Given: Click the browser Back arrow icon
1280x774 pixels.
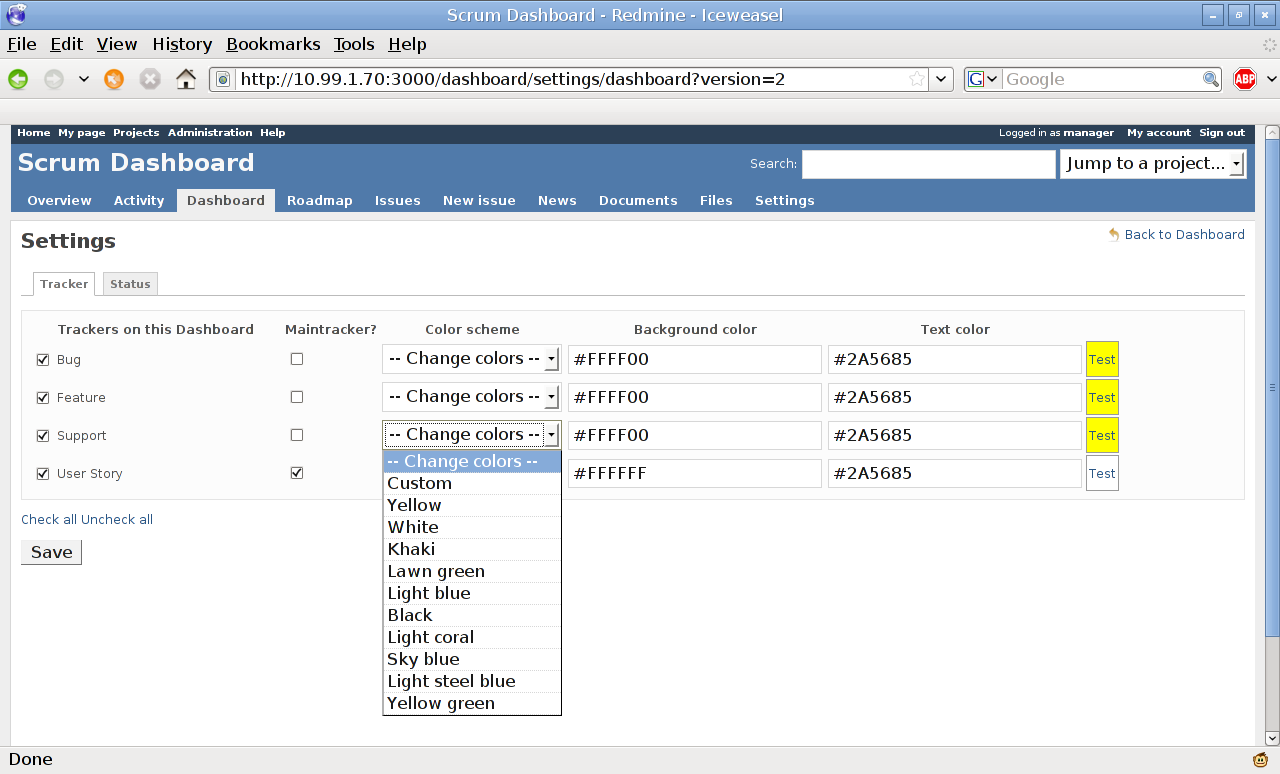Looking at the screenshot, I should [18, 79].
